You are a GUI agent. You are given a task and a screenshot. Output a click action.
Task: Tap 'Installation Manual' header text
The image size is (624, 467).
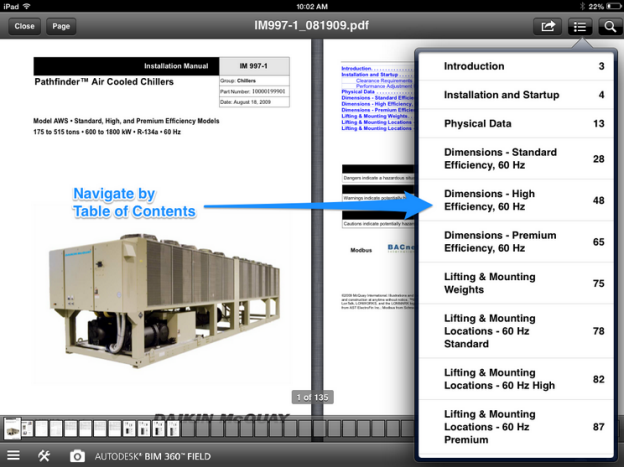(176, 66)
